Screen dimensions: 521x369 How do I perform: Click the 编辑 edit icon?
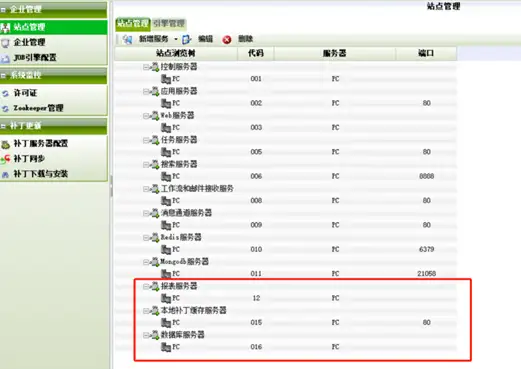186,39
